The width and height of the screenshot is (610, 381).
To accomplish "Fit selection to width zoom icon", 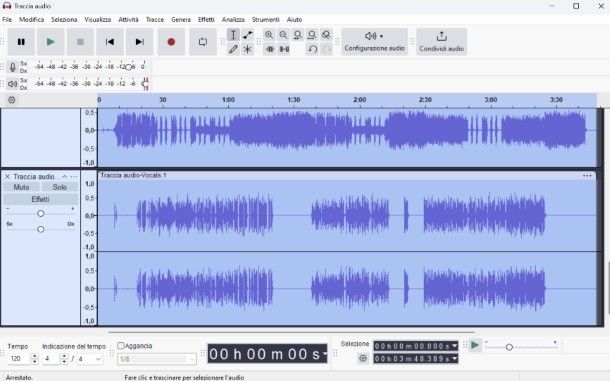I will tap(298, 35).
